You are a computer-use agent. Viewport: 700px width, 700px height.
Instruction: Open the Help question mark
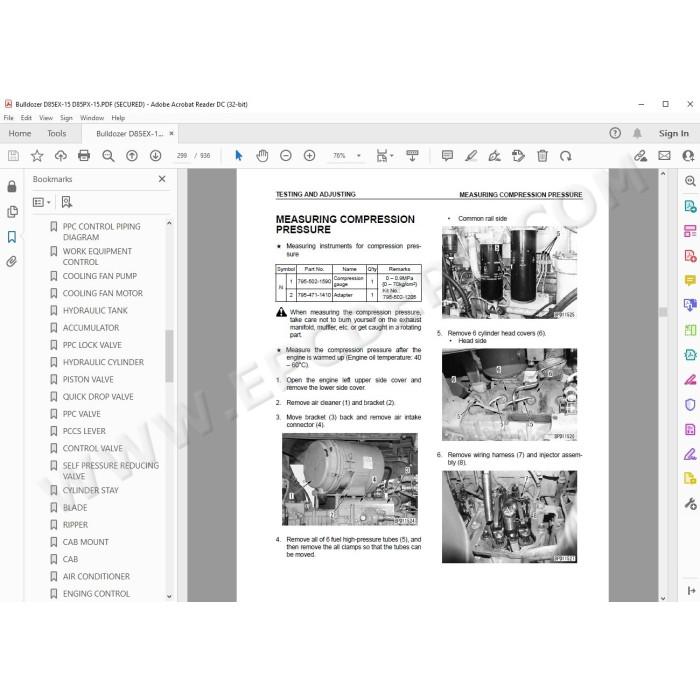click(615, 133)
